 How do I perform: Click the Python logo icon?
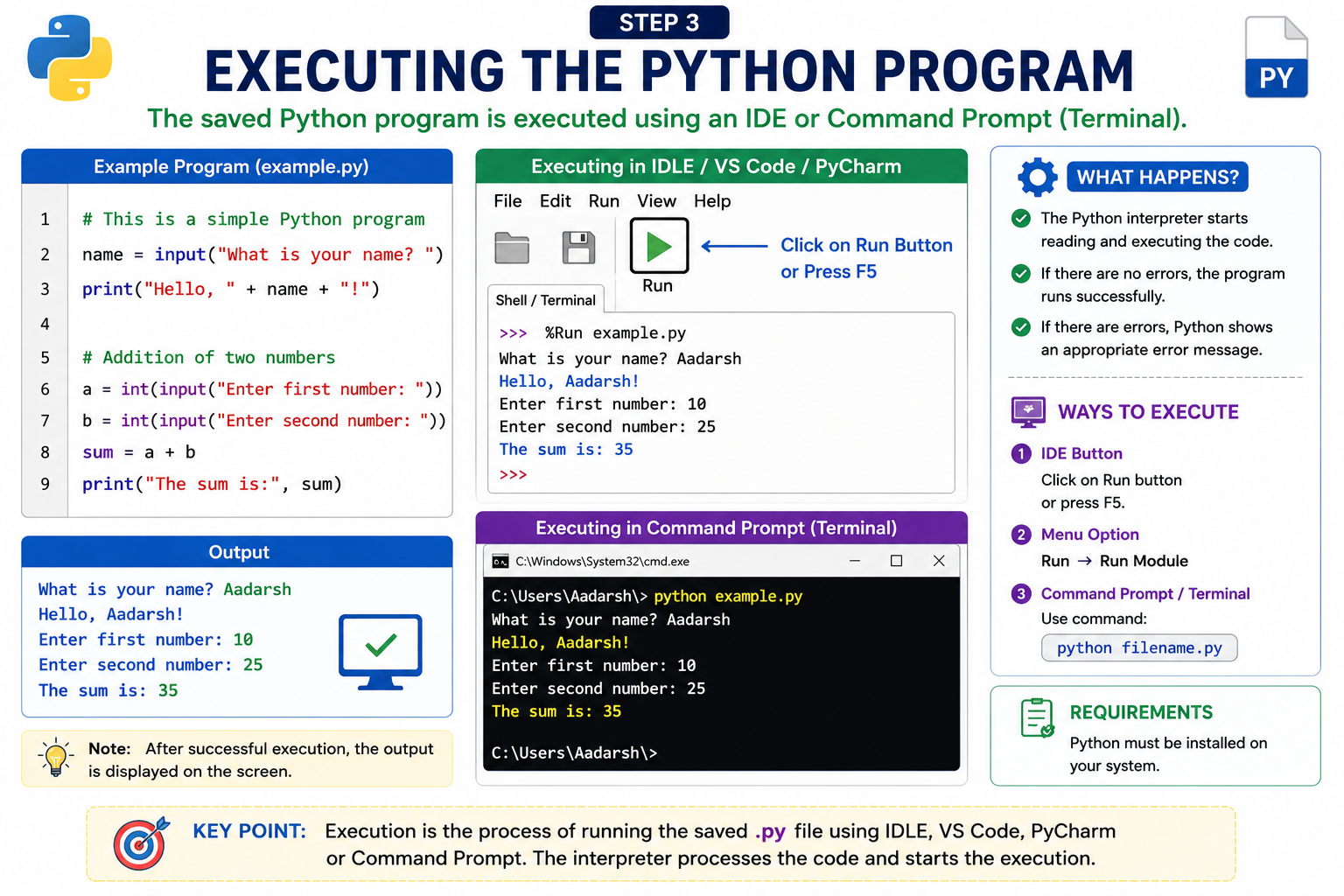(69, 58)
